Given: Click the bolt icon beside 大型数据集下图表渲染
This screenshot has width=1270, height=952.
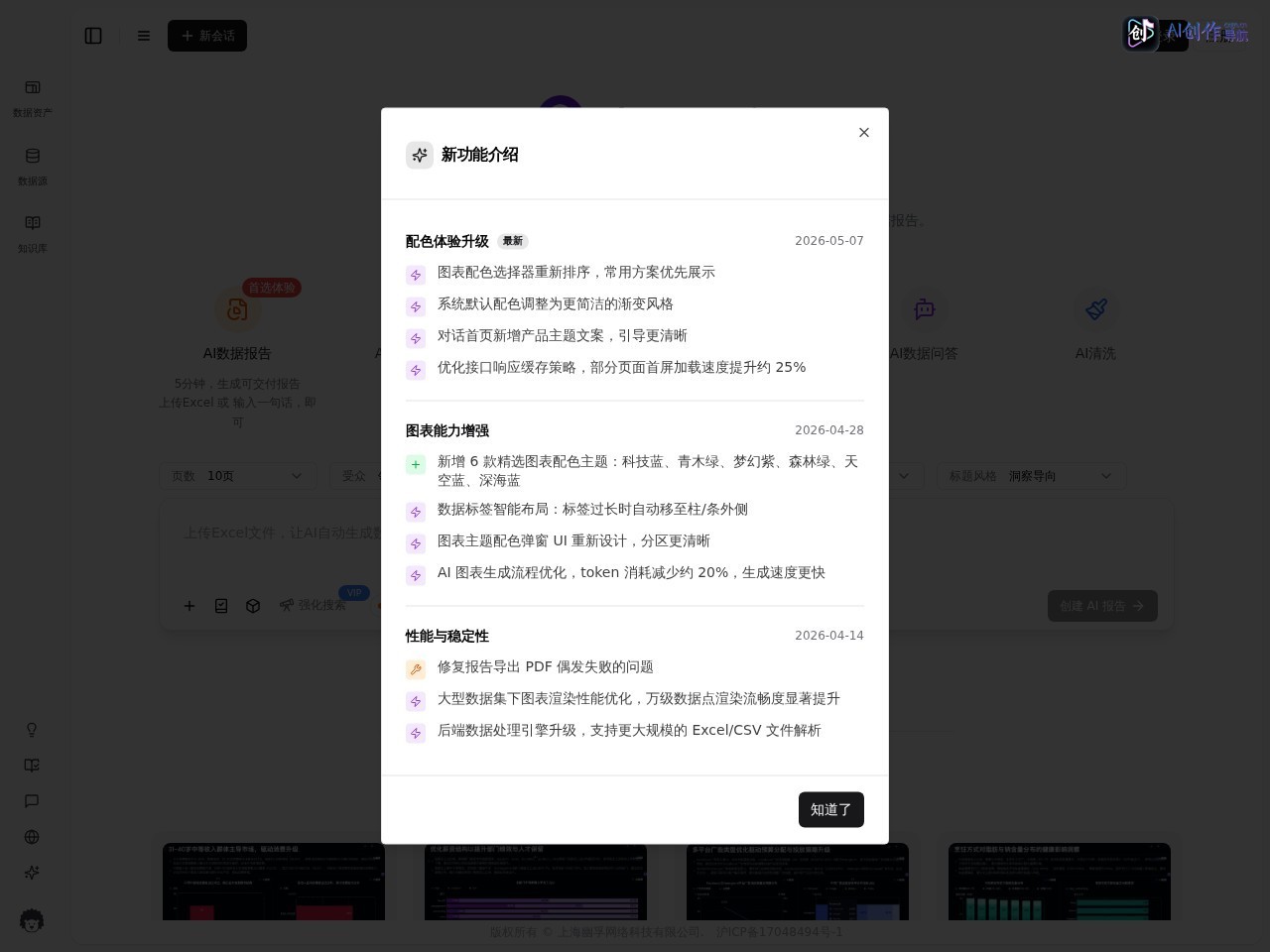Looking at the screenshot, I should 416,701.
